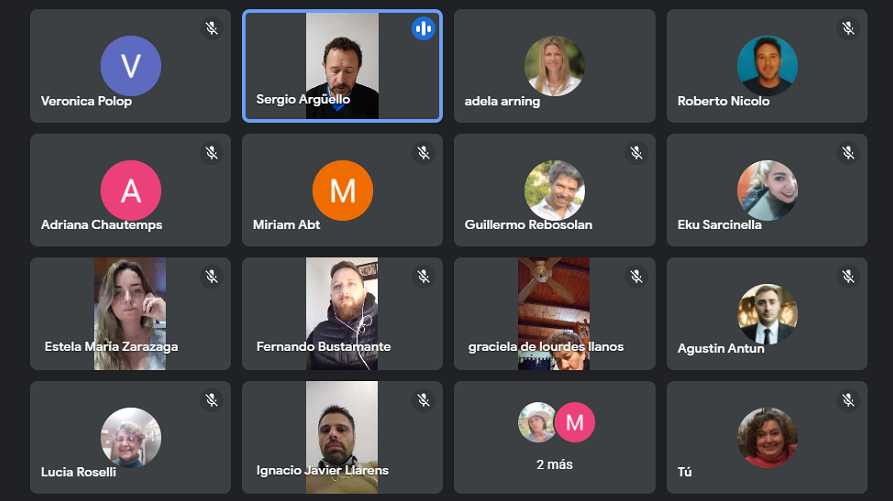This screenshot has width=893, height=501.
Task: Click Guillermo Rebosolan's muted mic icon
Action: [636, 152]
